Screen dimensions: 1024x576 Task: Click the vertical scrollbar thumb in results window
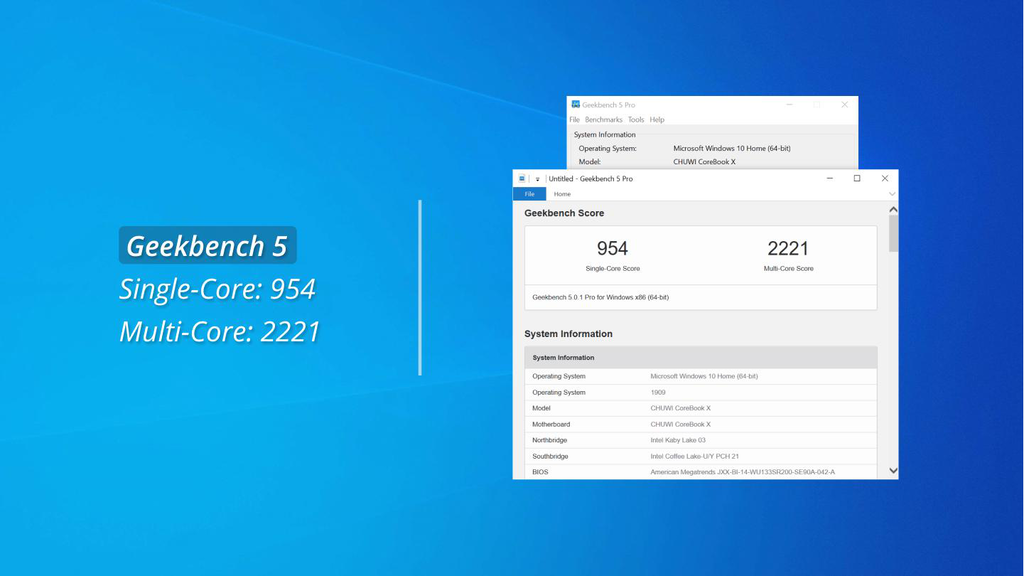tap(893, 233)
